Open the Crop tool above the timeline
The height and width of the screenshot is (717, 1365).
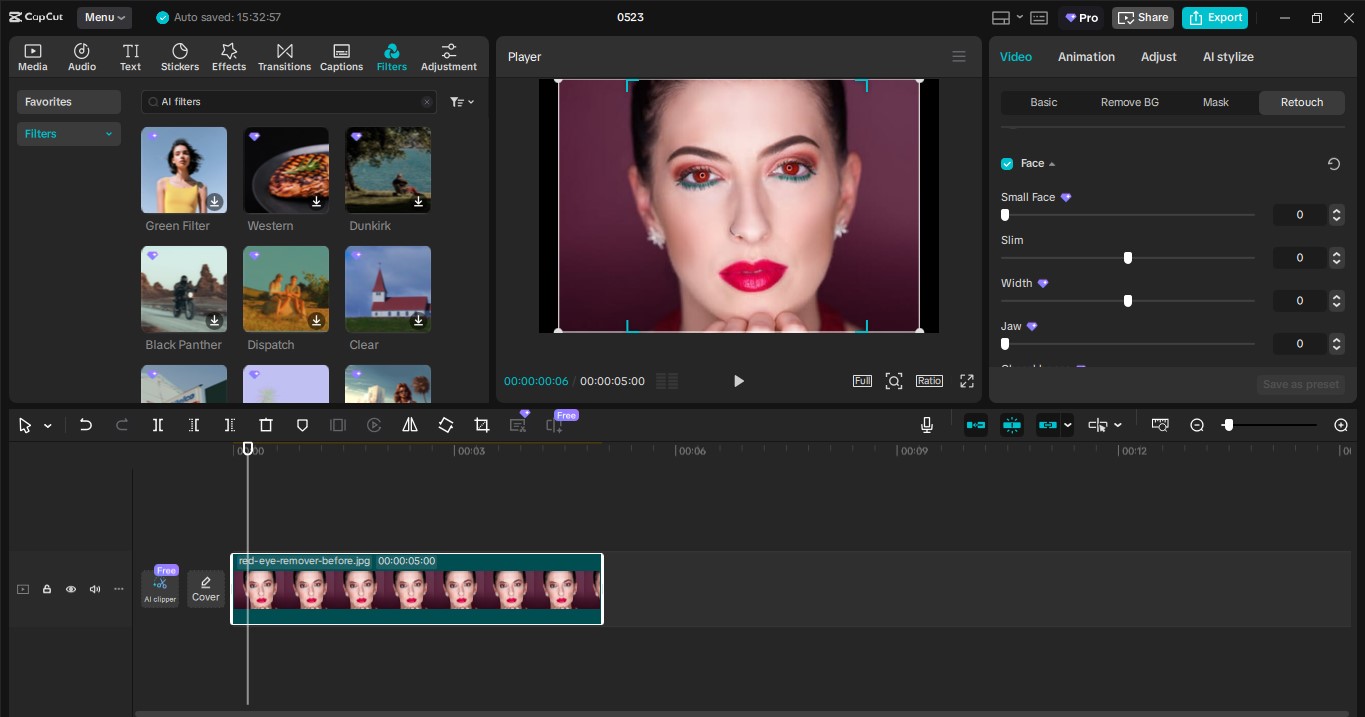pyautogui.click(x=481, y=425)
